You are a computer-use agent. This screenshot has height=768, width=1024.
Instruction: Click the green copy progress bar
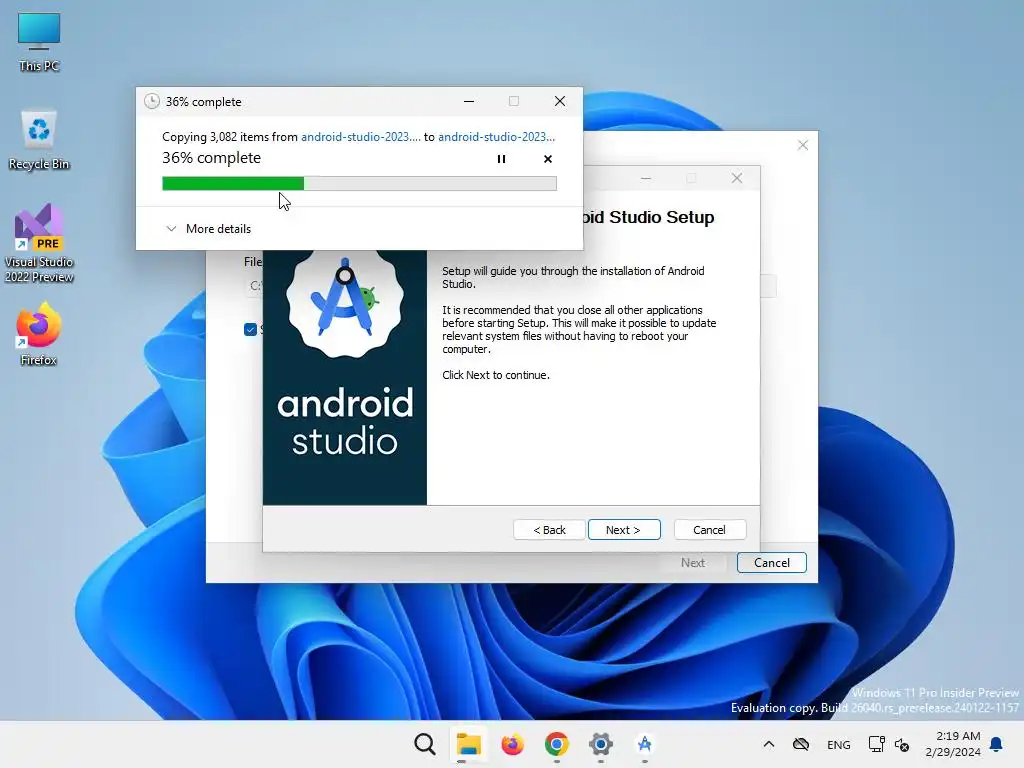click(x=359, y=184)
